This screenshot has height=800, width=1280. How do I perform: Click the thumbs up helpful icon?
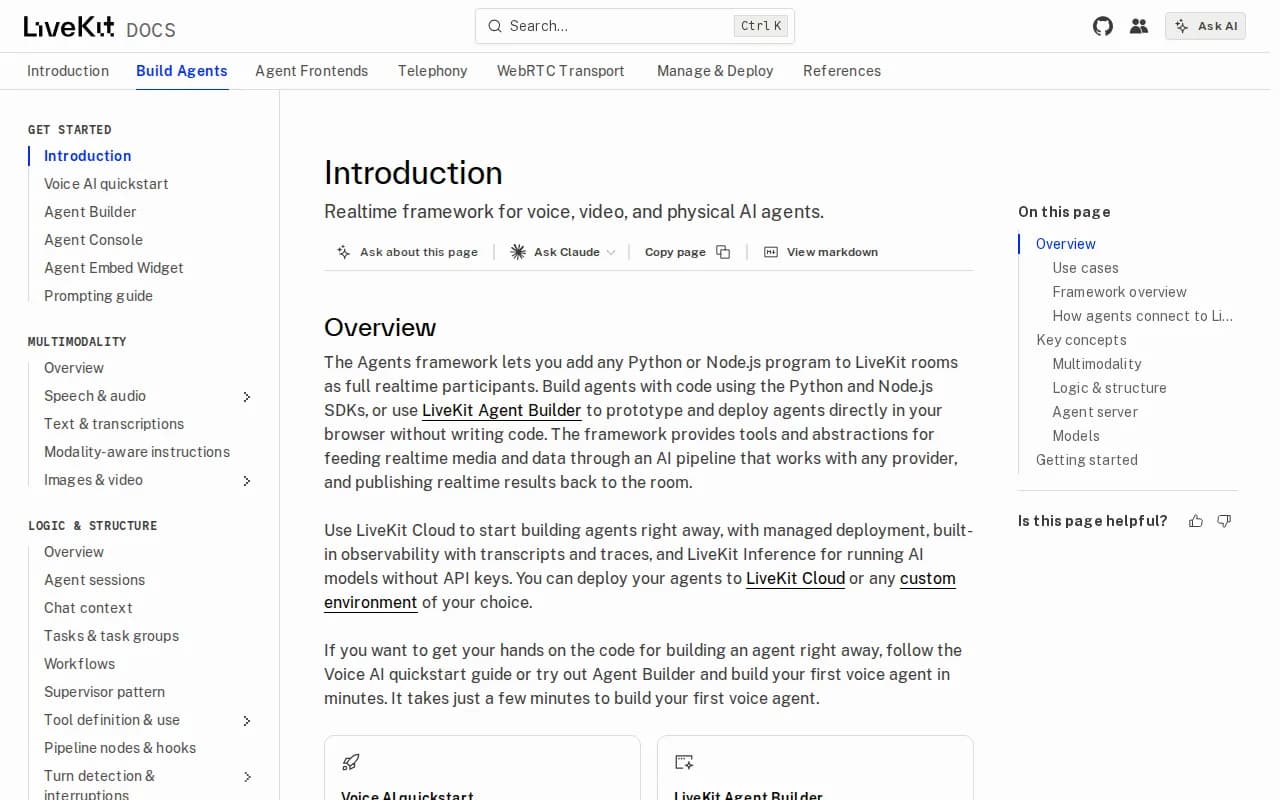coord(1196,521)
